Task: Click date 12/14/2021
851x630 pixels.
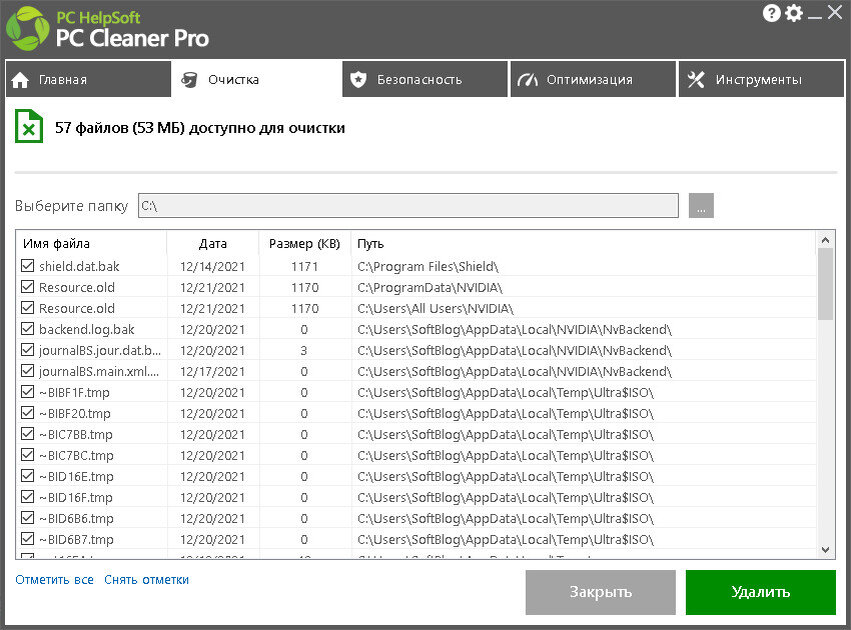Action: [x=213, y=266]
